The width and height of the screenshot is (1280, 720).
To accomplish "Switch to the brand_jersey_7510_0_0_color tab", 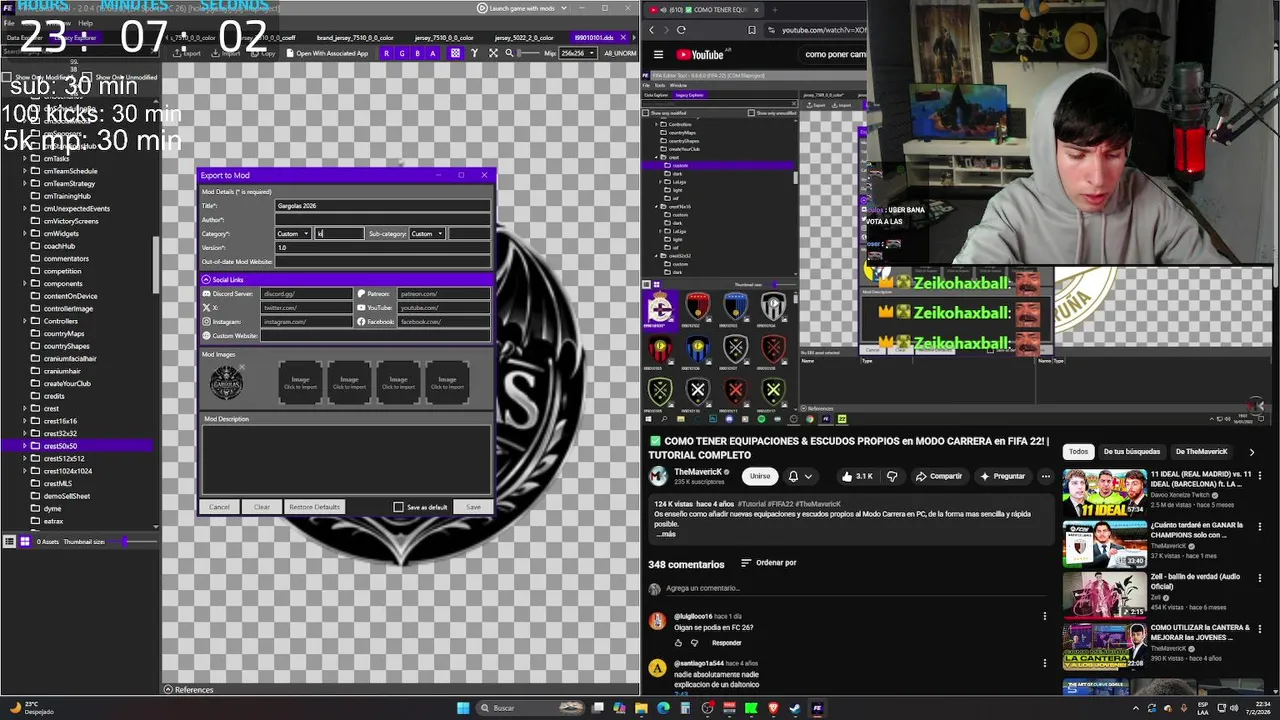I will (x=355, y=38).
